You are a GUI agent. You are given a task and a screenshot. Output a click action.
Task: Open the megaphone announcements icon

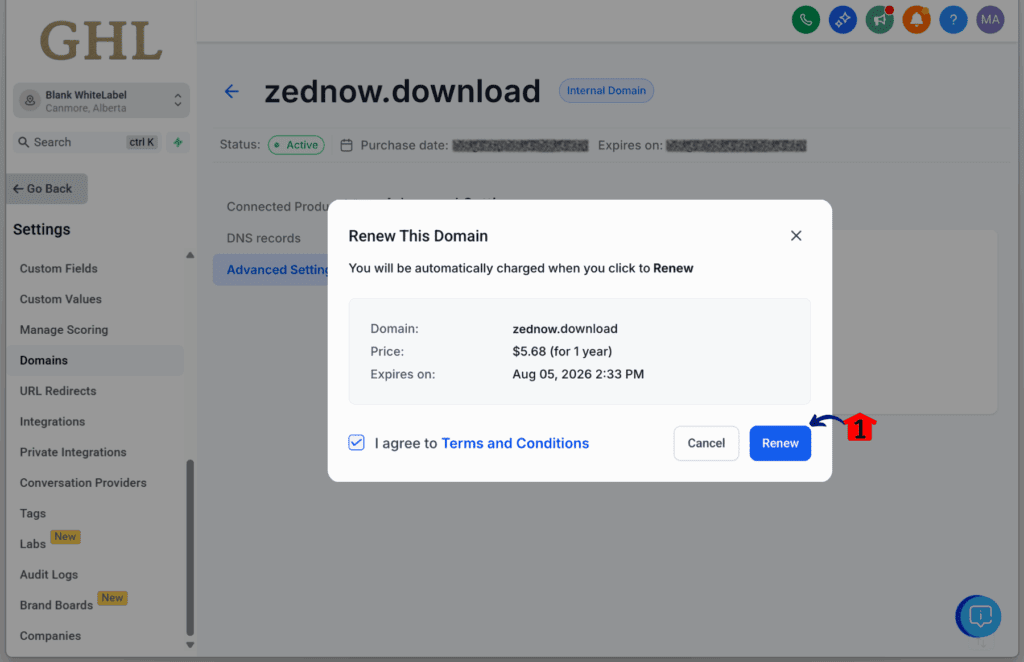click(880, 20)
